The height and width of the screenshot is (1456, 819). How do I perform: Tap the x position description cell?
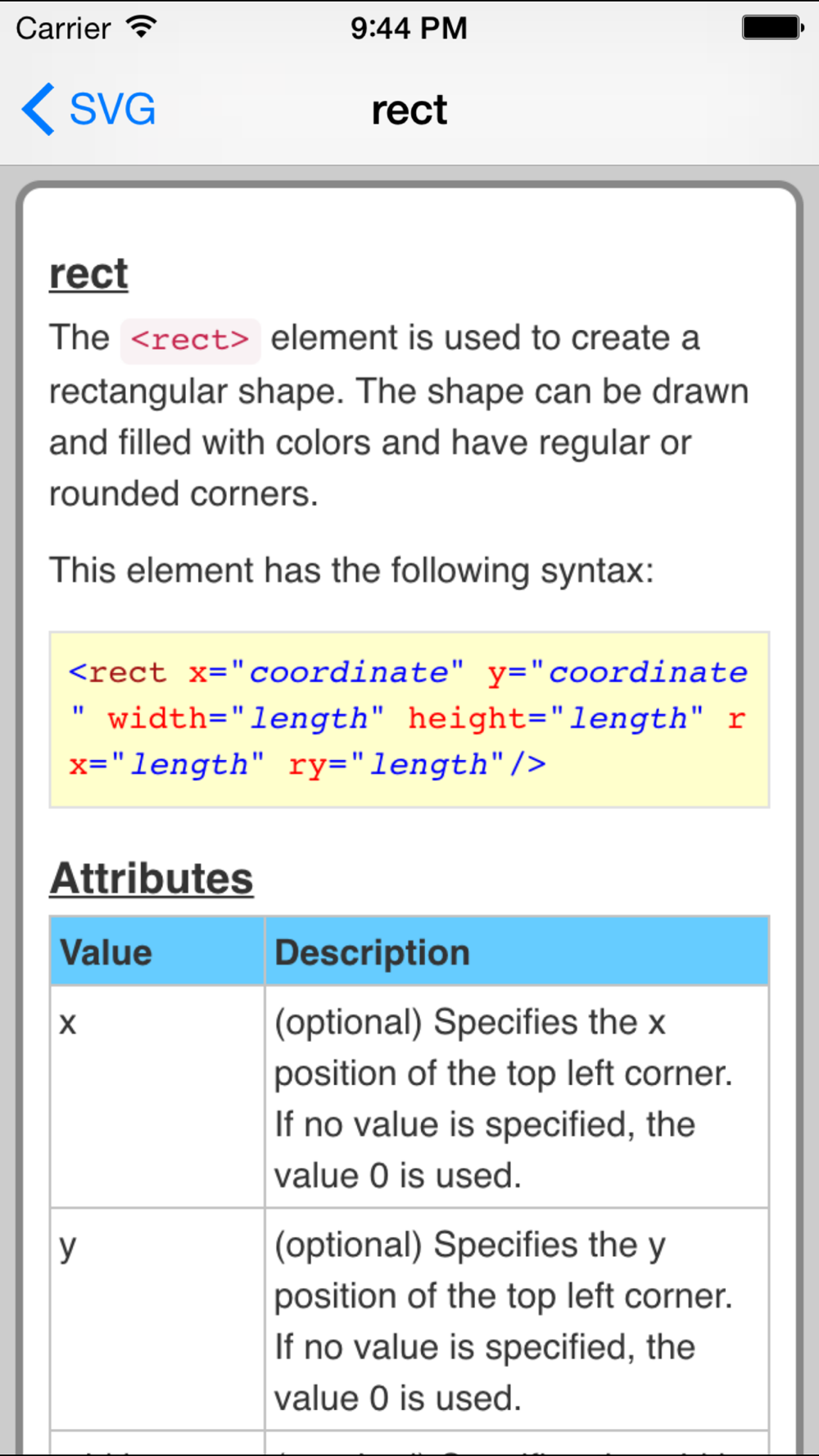(517, 1097)
